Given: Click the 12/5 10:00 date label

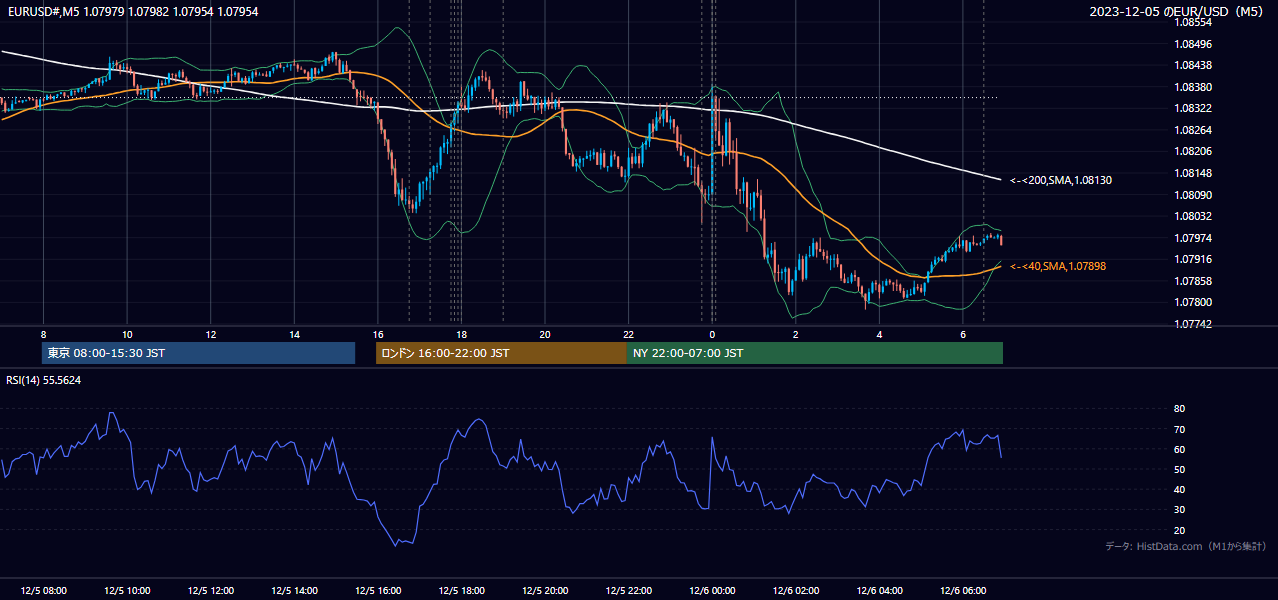Looking at the screenshot, I should pos(127,591).
